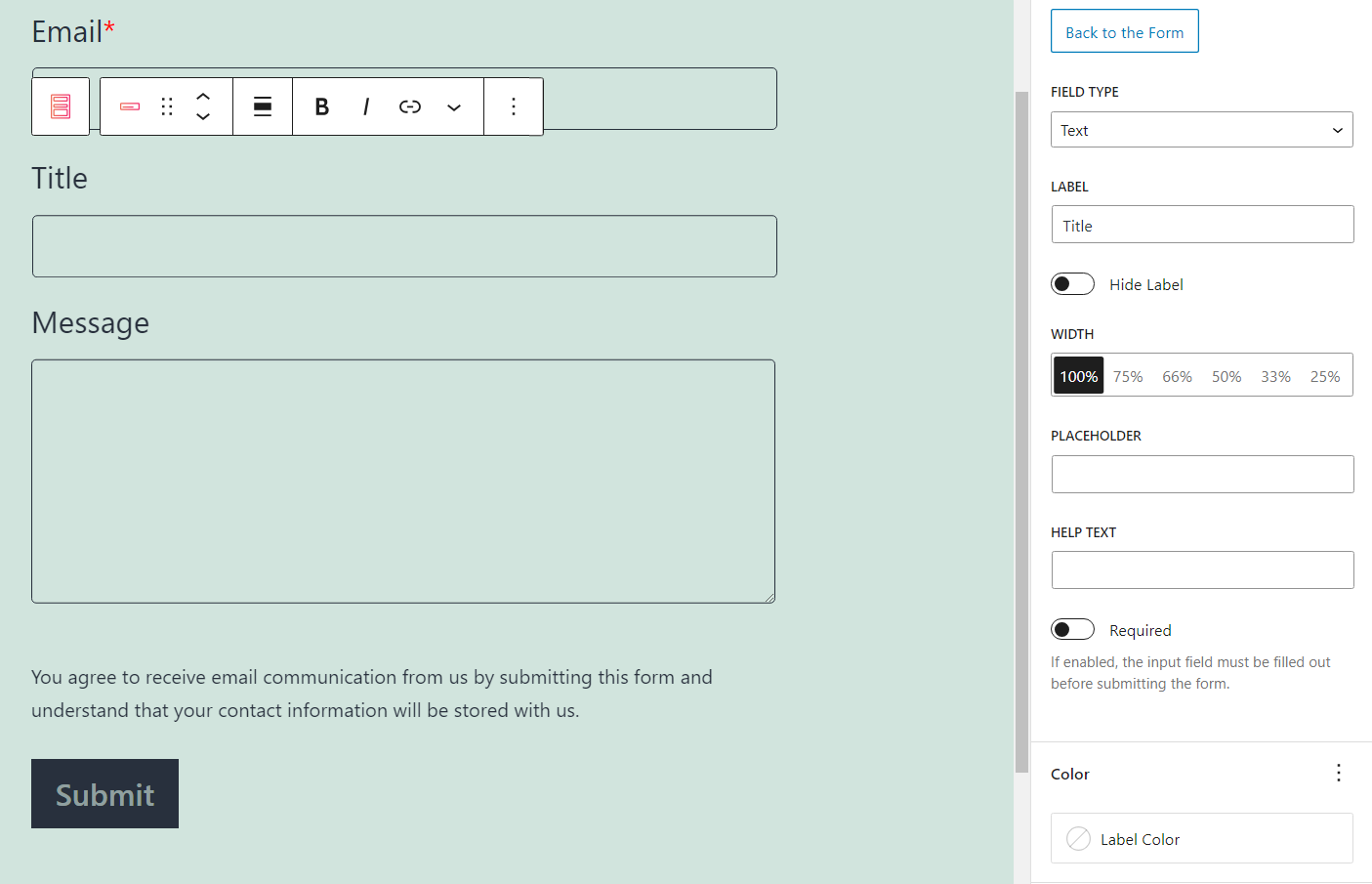
Task: Enable the Required toggle
Action: (1072, 629)
